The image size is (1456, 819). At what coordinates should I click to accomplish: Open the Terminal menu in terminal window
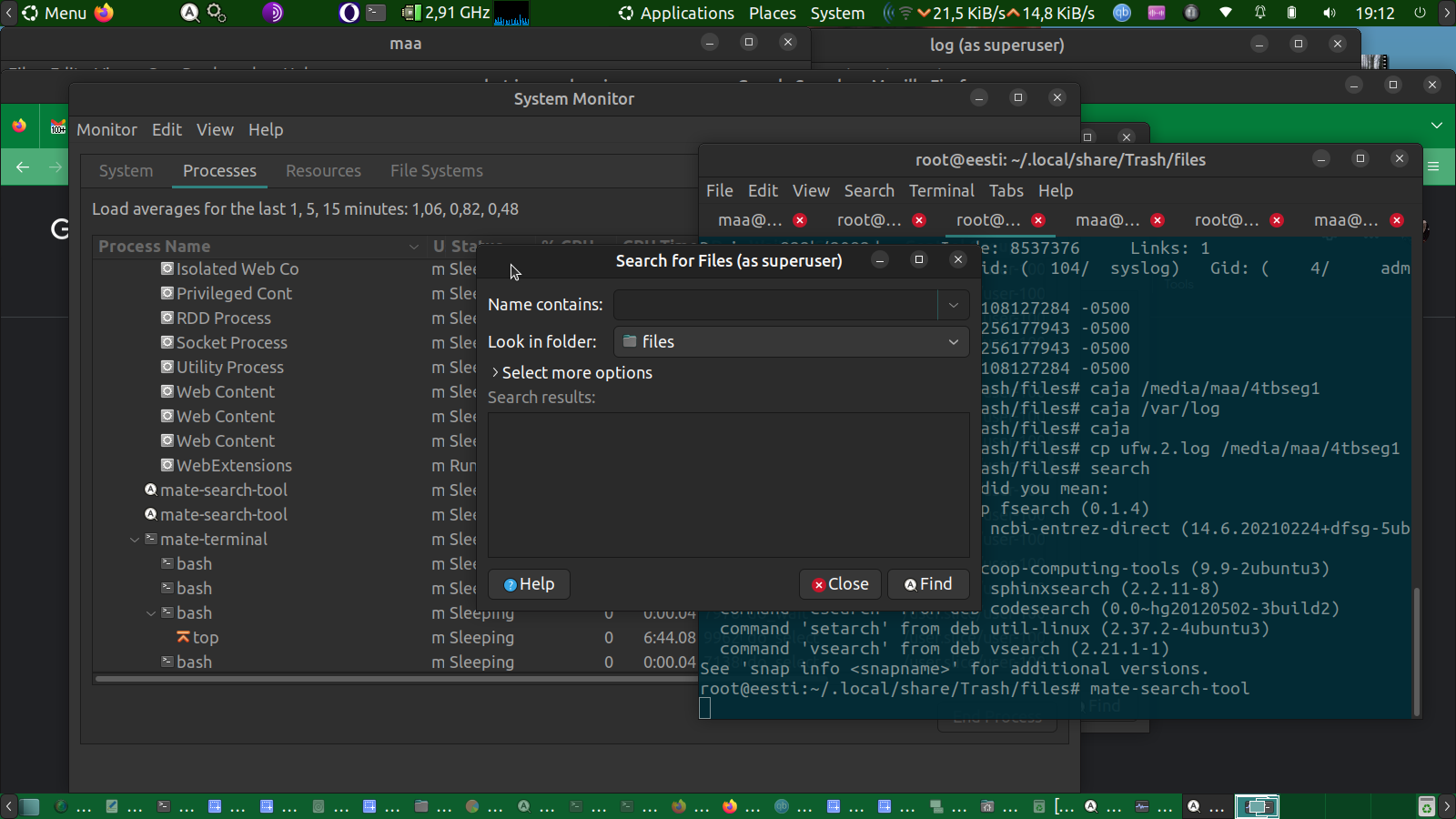[x=941, y=191]
